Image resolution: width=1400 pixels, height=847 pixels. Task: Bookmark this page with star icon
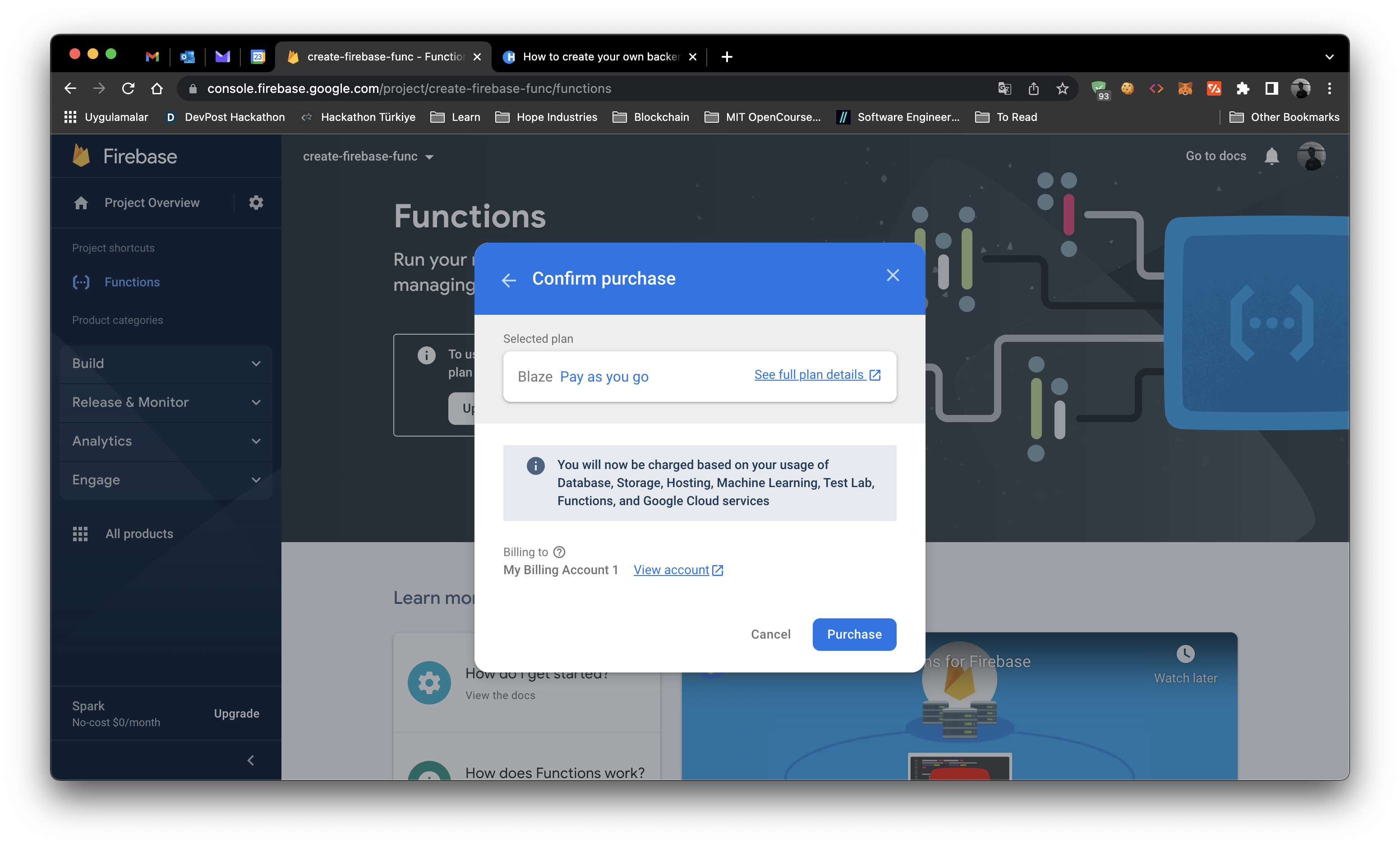coord(1063,88)
